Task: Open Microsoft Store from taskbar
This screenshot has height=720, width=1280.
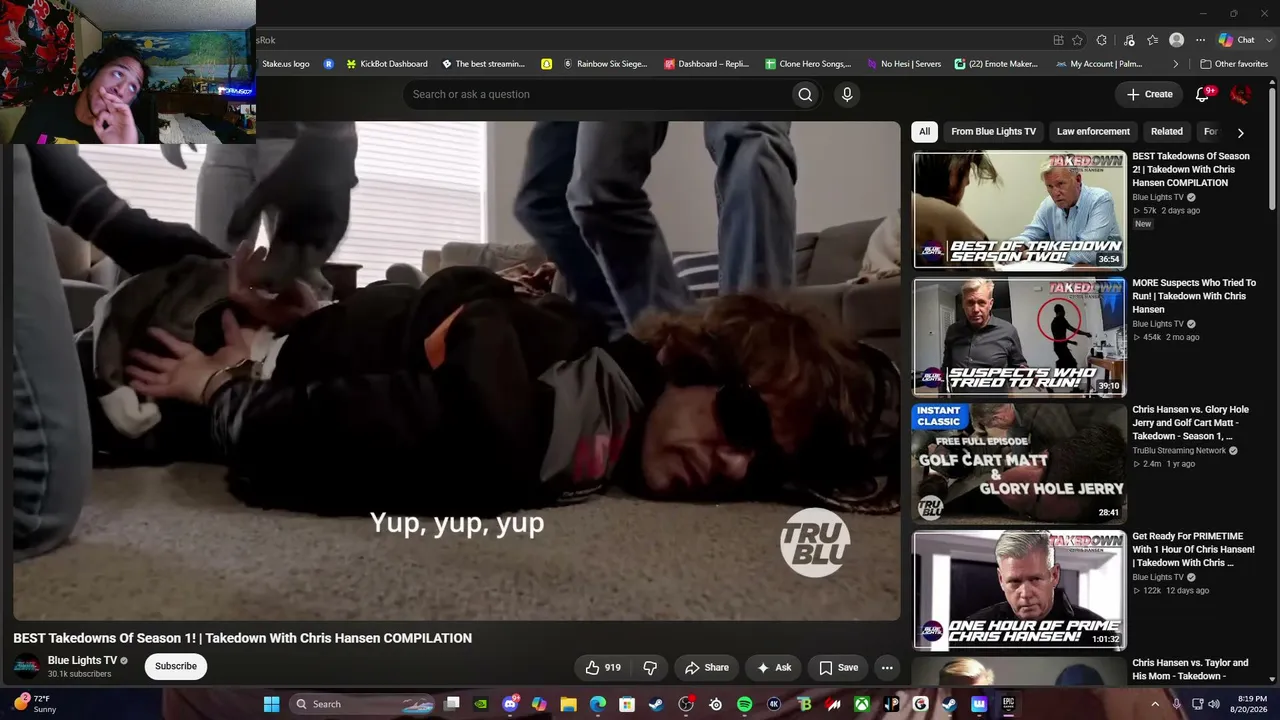Action: click(627, 704)
